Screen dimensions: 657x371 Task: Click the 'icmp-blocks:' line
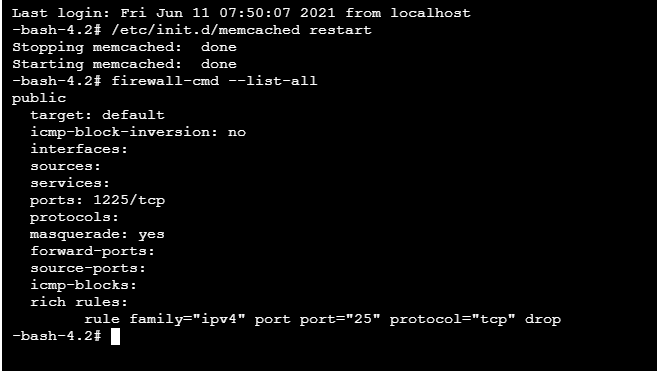tap(83, 285)
